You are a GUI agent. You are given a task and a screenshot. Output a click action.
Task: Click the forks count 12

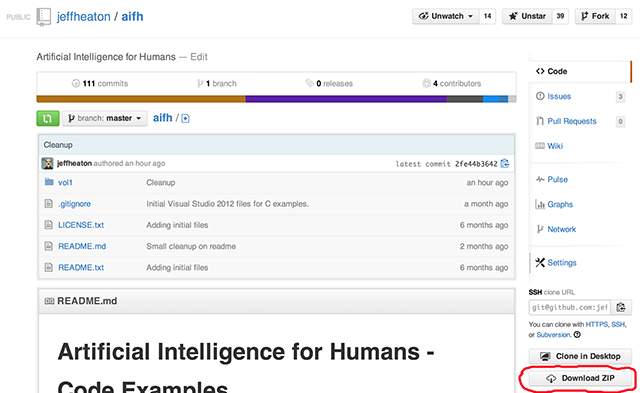[x=623, y=16]
